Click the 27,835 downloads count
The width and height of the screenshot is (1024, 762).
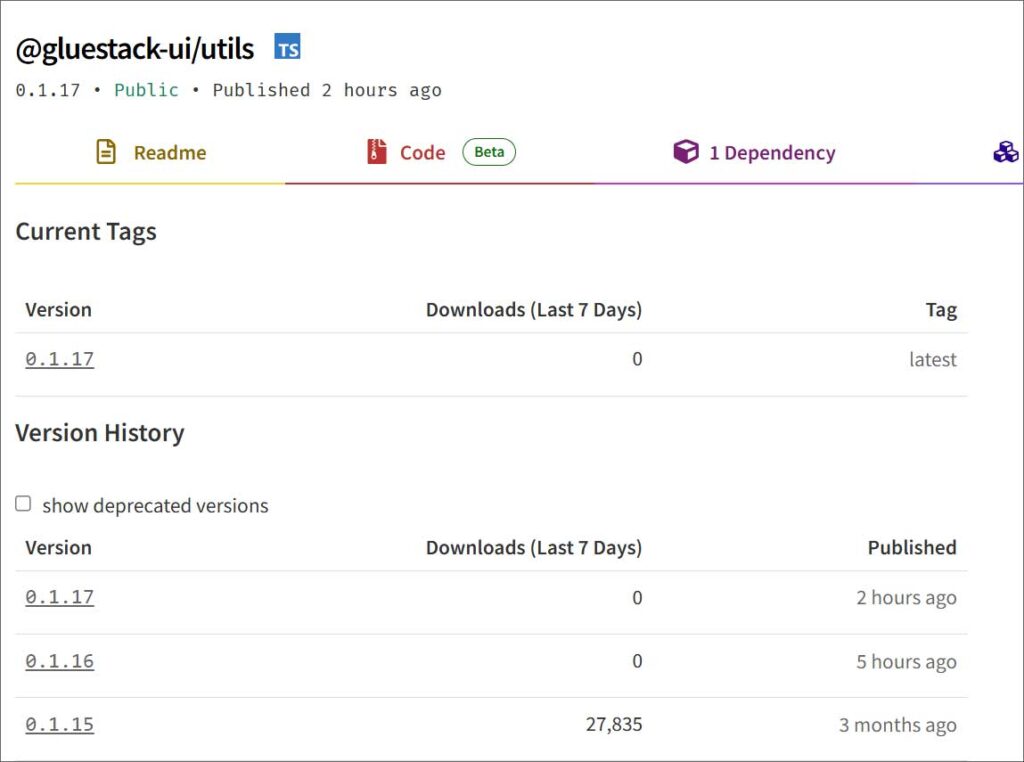[x=613, y=725]
